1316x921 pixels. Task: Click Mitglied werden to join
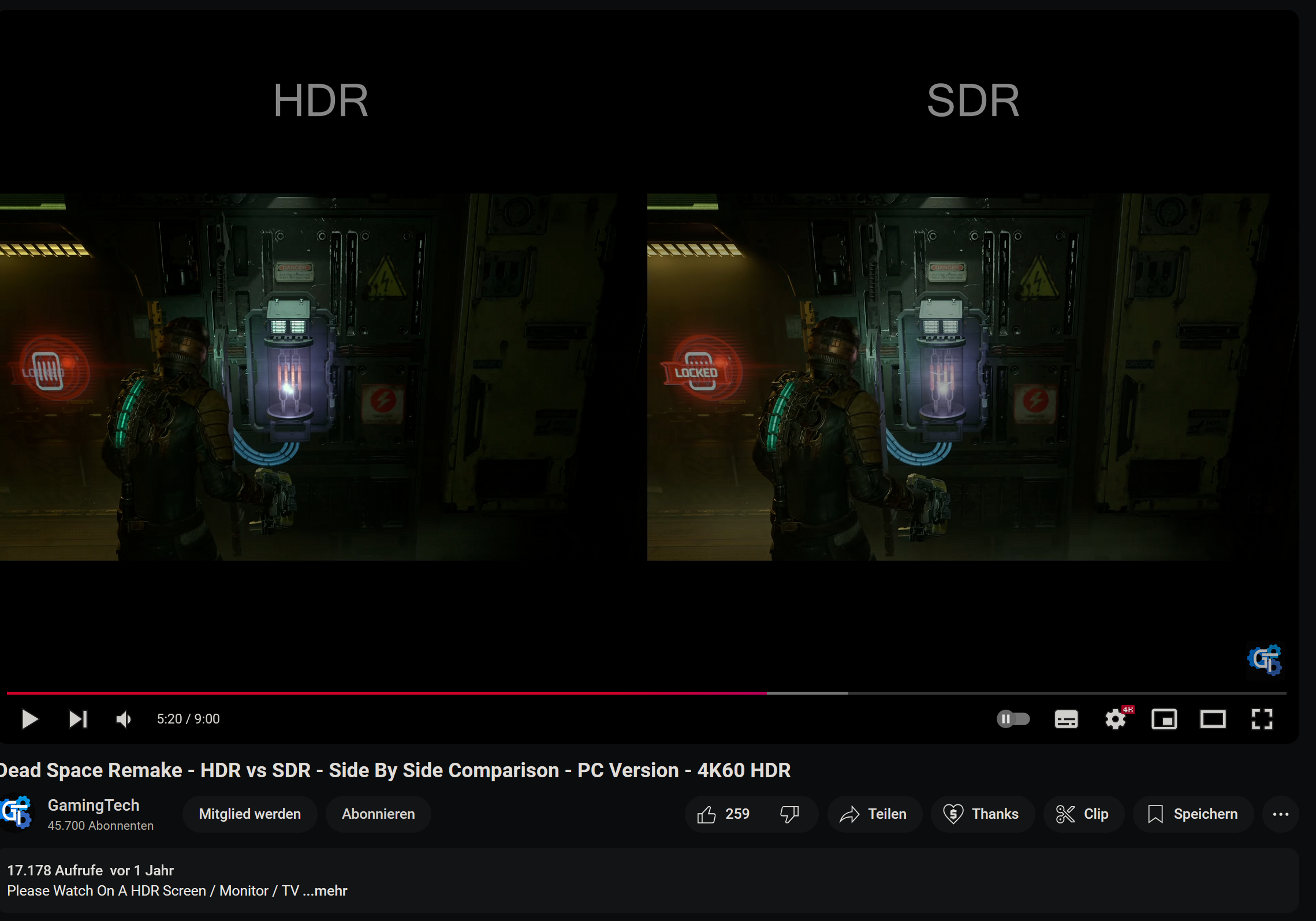(x=249, y=814)
